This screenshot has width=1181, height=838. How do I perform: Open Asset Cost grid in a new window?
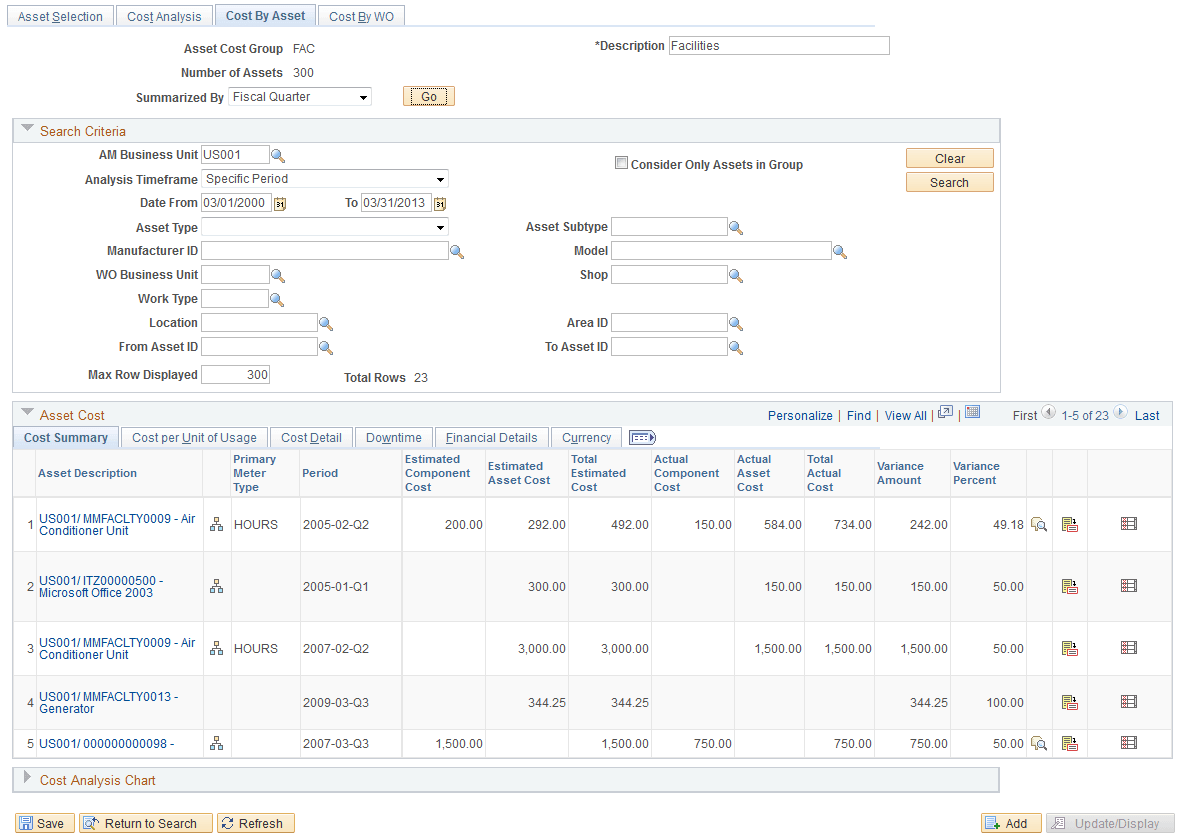944,413
